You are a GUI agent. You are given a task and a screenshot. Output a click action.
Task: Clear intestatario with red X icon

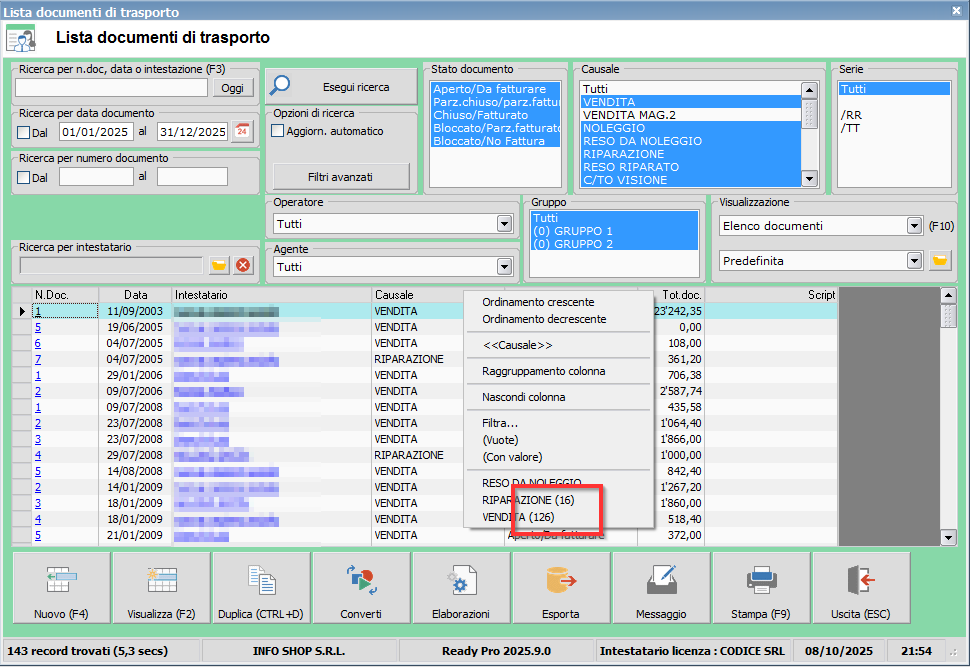pyautogui.click(x=242, y=265)
